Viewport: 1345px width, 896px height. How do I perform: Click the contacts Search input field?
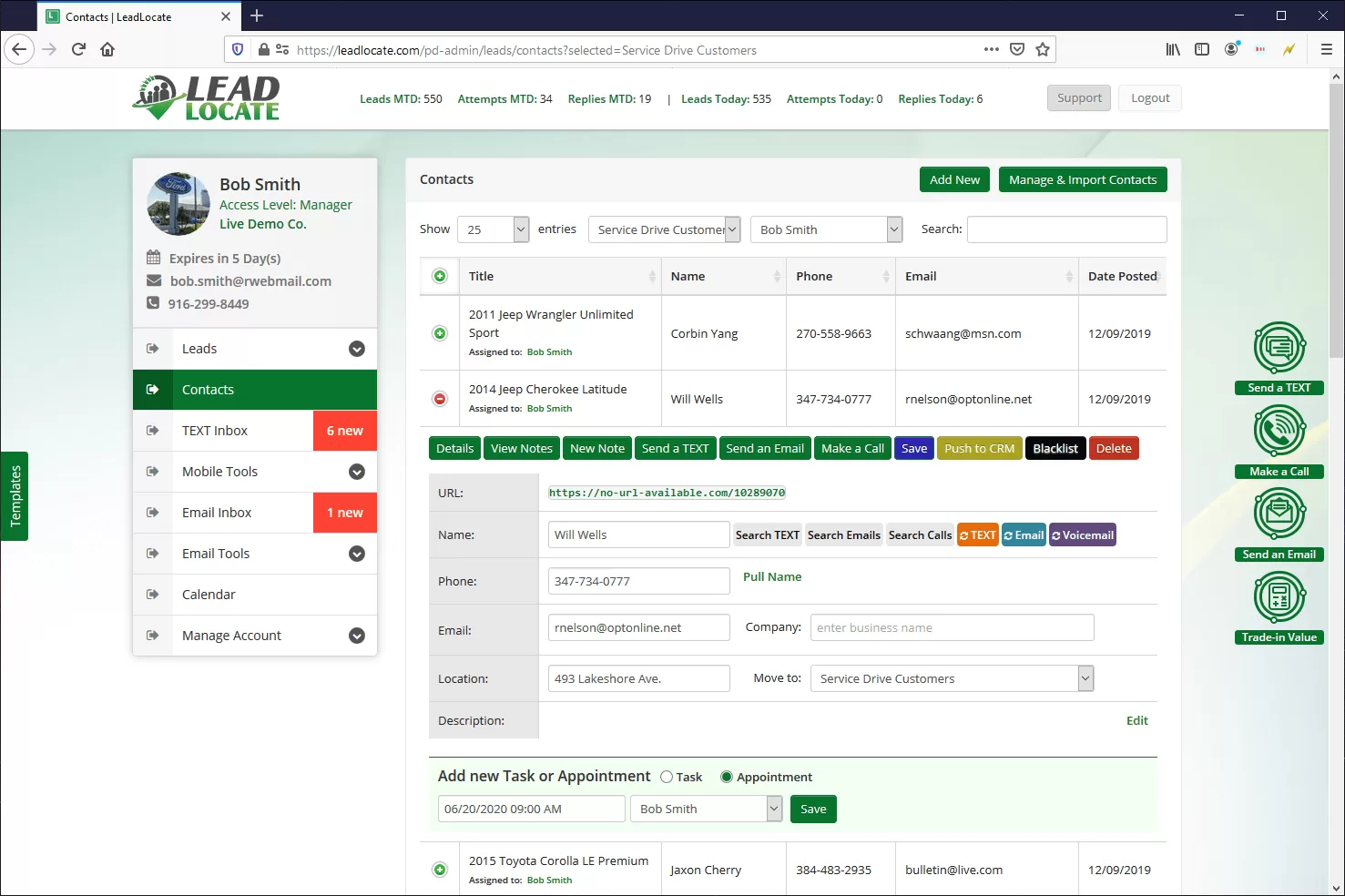coord(1066,229)
